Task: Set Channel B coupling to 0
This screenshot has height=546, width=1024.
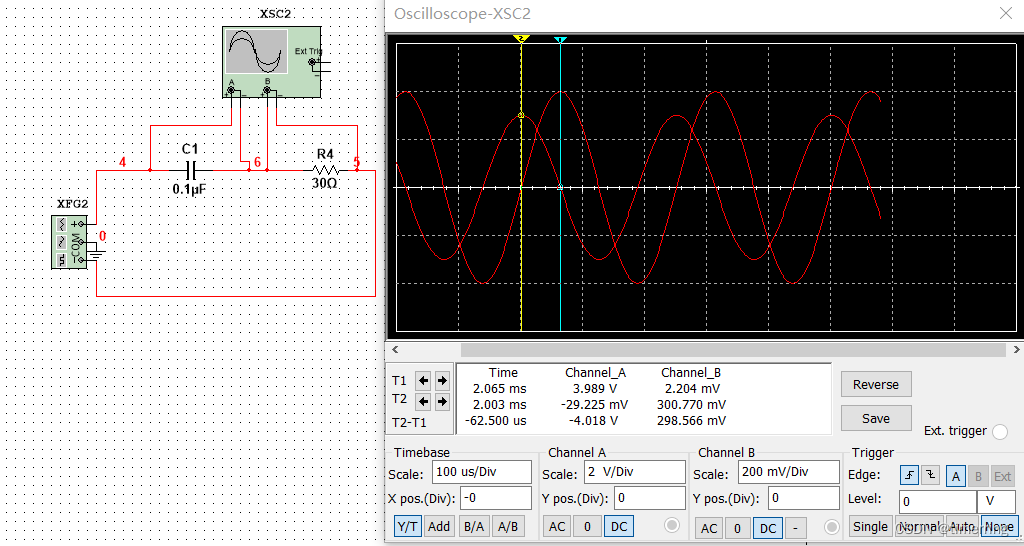Action: (x=738, y=528)
